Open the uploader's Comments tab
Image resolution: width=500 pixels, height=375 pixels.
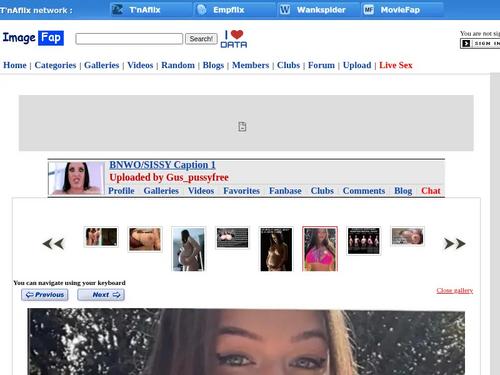364,191
